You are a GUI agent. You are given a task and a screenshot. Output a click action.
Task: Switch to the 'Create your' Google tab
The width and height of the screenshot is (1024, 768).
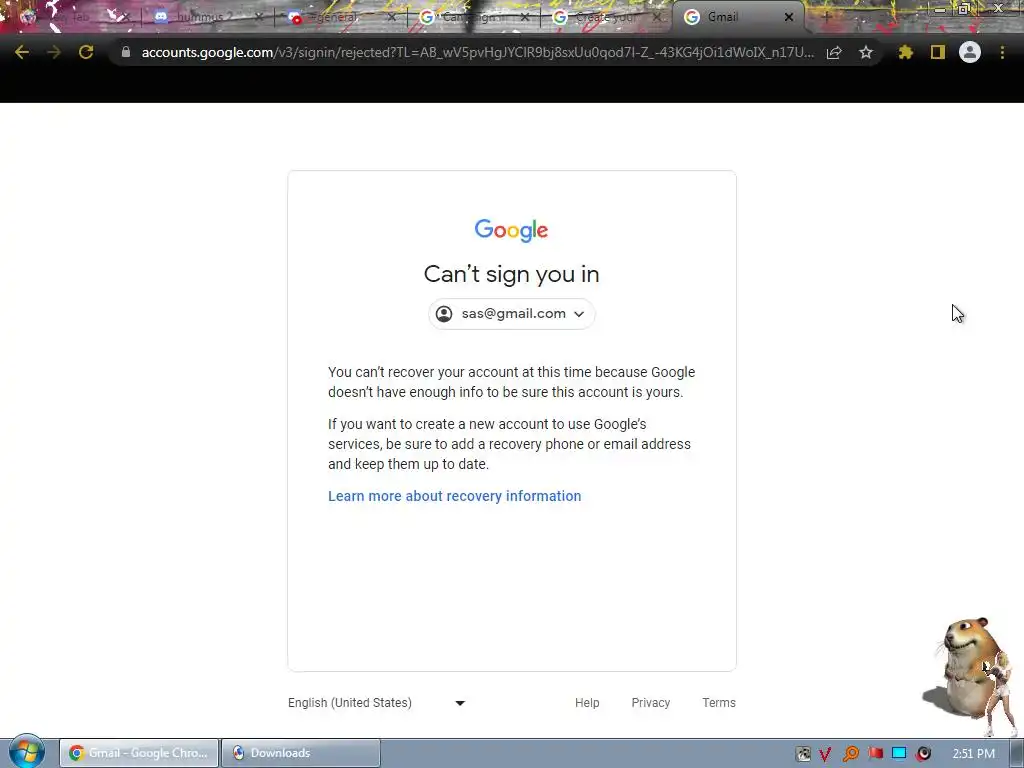[604, 17]
